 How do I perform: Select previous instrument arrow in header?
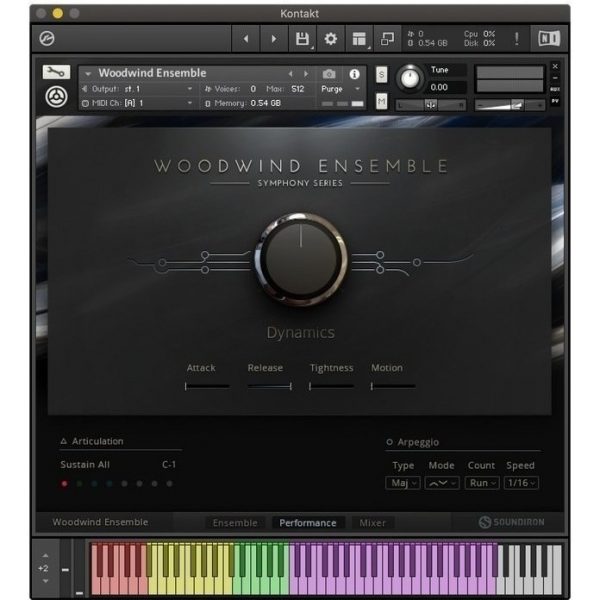click(291, 73)
